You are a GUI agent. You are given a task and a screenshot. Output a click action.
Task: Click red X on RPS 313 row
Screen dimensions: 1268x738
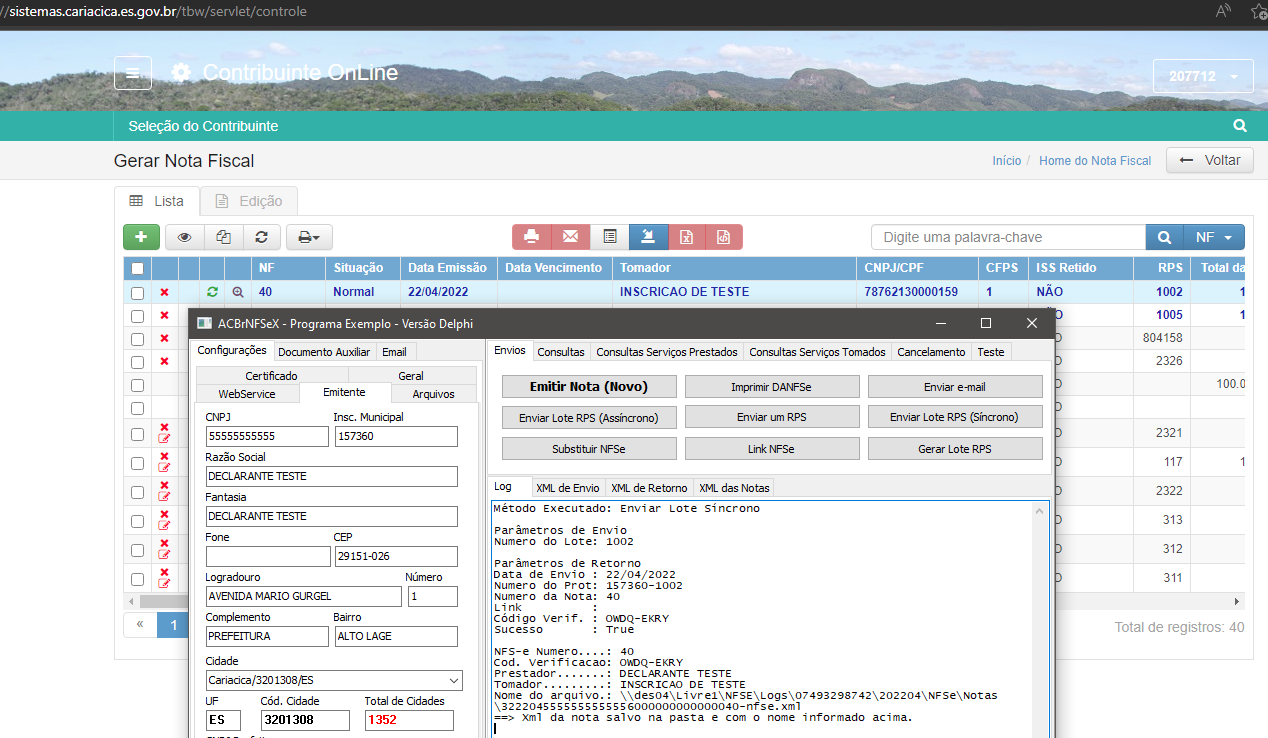click(x=164, y=514)
